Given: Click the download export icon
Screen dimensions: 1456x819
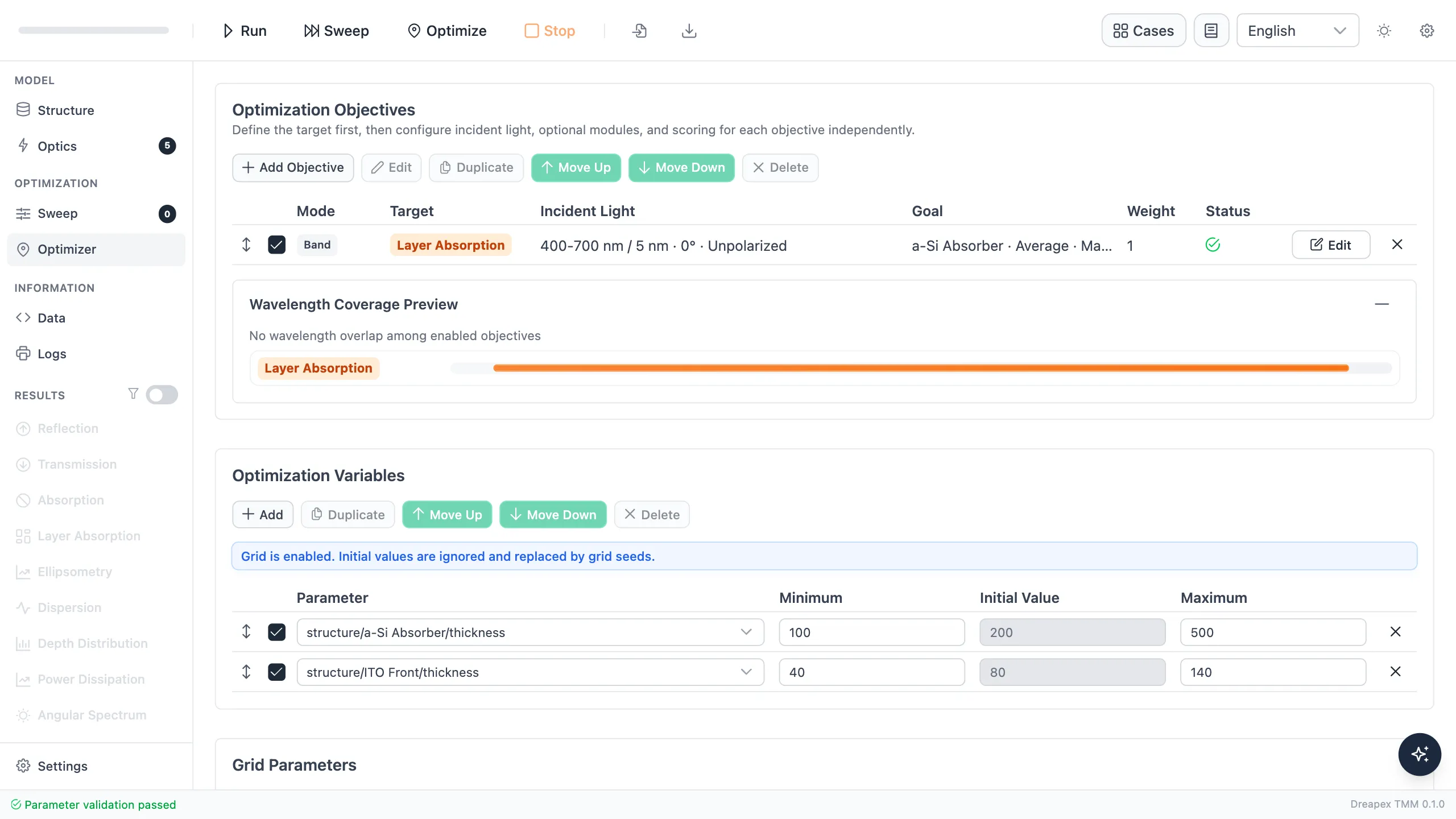Looking at the screenshot, I should tap(689, 31).
